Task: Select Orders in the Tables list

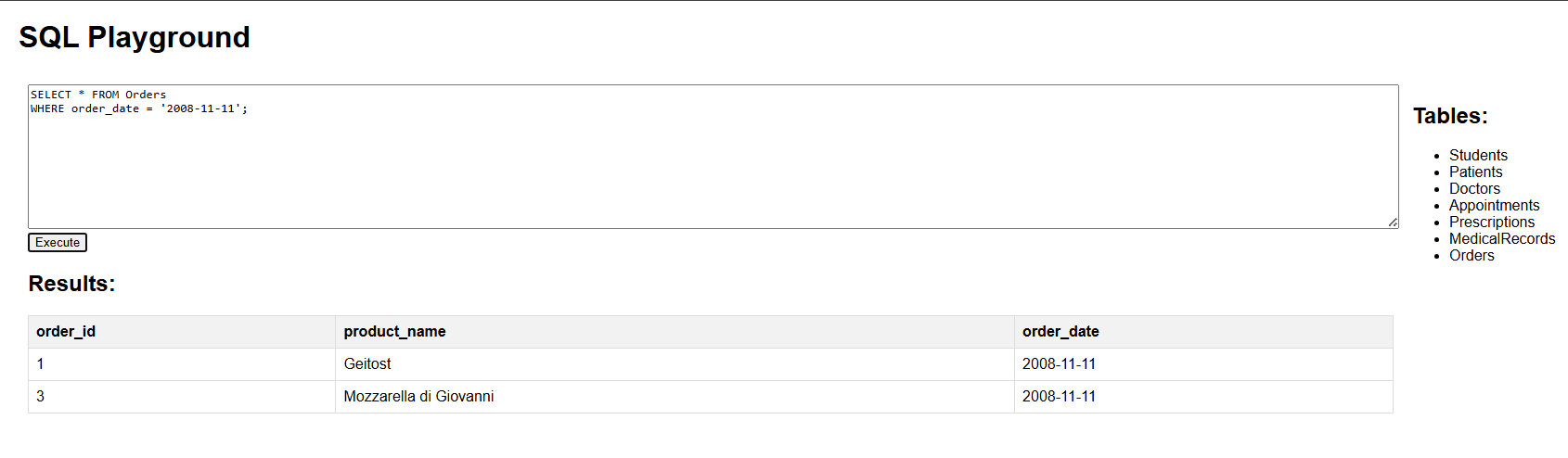Action: coord(1472,256)
